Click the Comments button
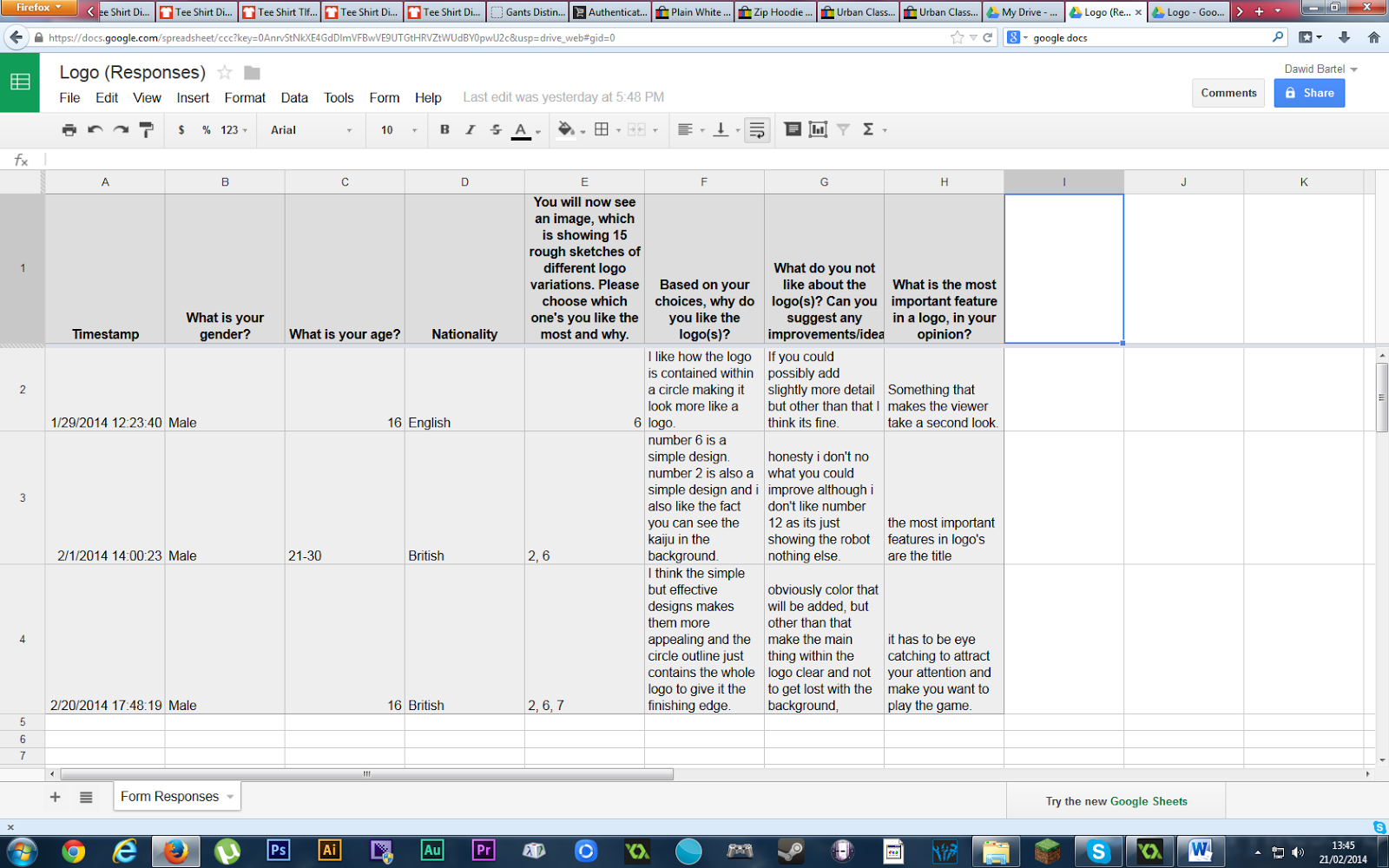Image resolution: width=1389 pixels, height=868 pixels. tap(1228, 93)
